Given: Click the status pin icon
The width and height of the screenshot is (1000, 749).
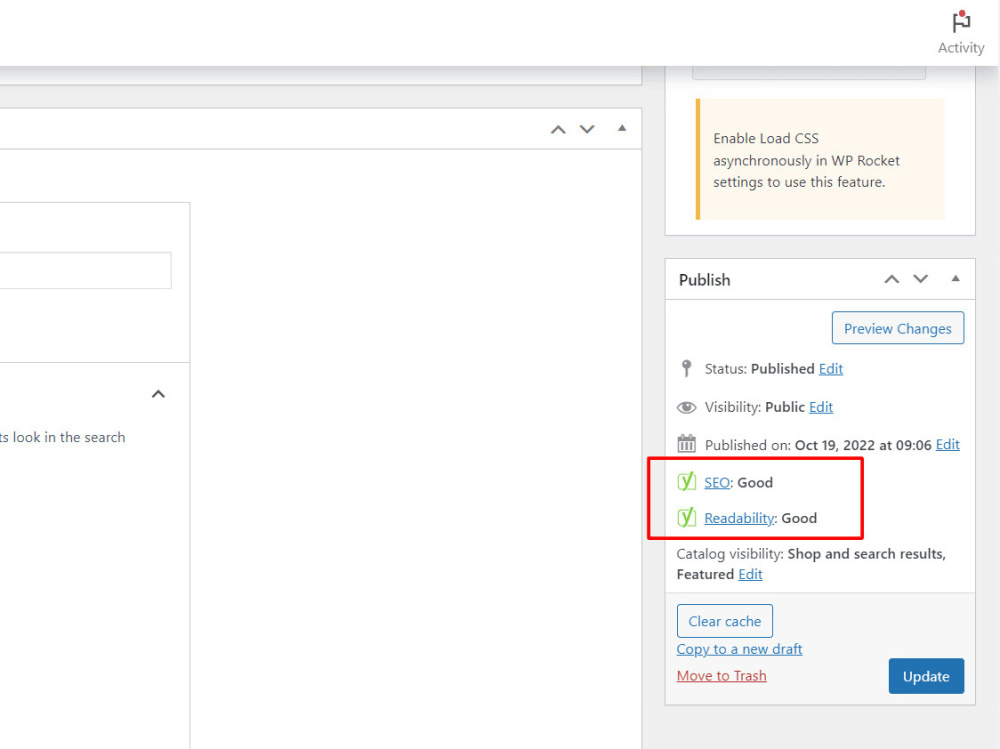Looking at the screenshot, I should pyautogui.click(x=686, y=368).
